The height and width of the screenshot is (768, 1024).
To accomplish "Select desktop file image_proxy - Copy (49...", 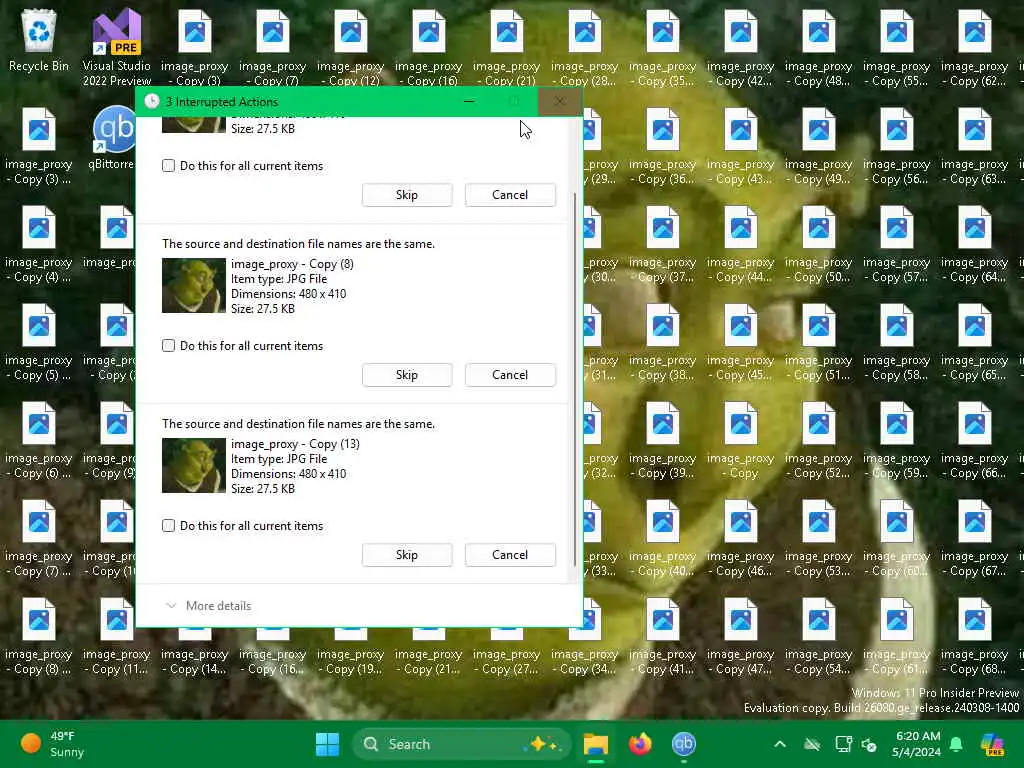I will click(818, 145).
